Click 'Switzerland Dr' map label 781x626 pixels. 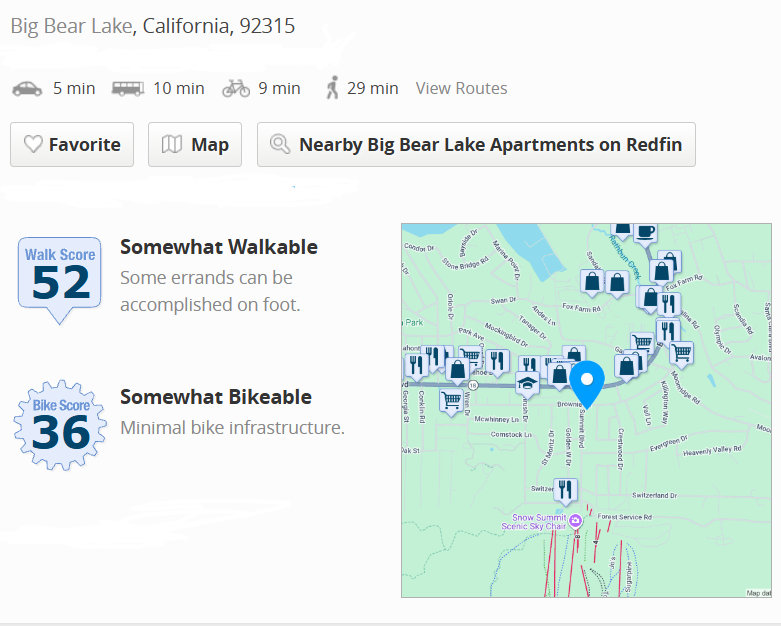click(x=654, y=495)
